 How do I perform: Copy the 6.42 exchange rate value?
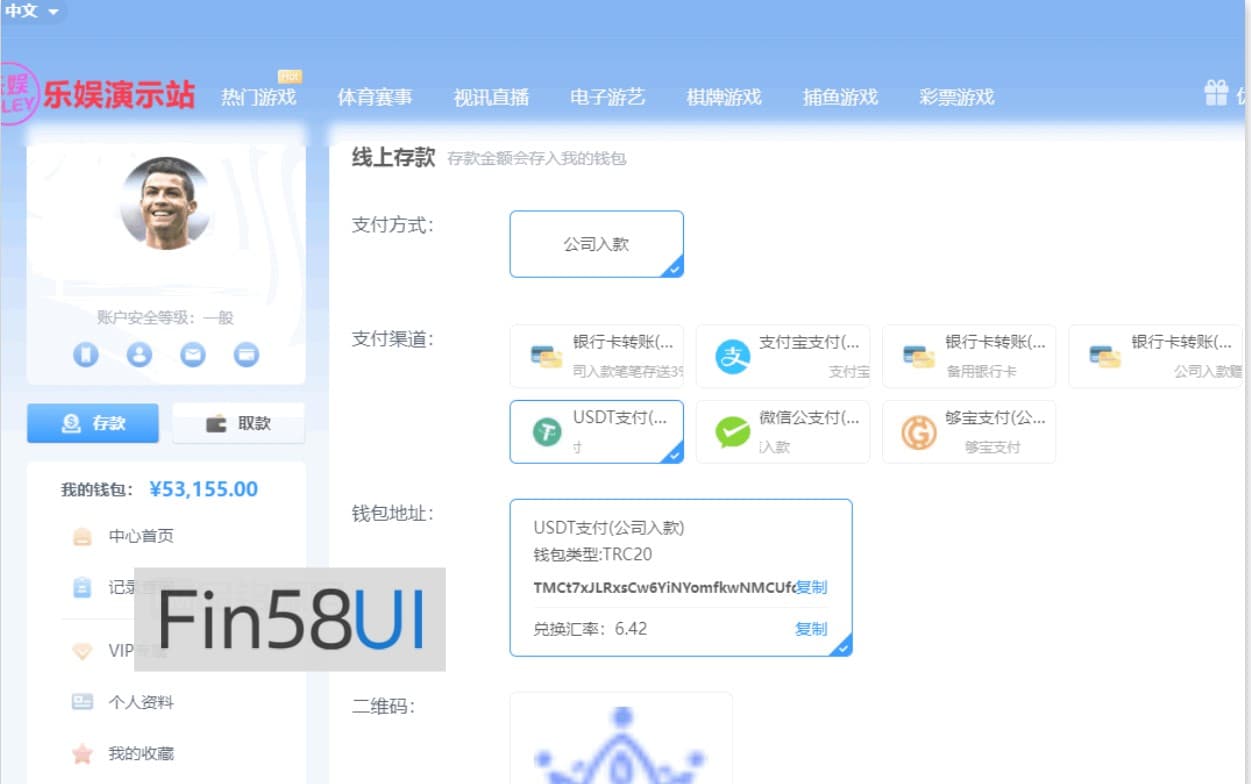(811, 629)
